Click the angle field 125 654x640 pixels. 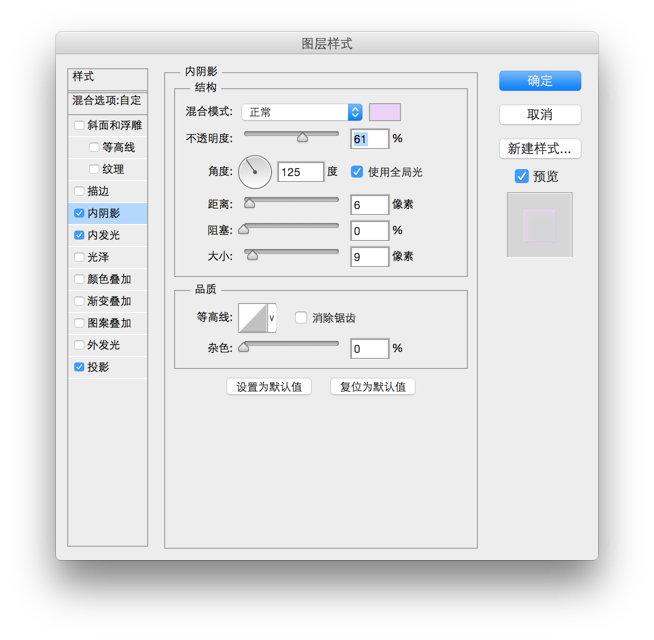point(301,172)
